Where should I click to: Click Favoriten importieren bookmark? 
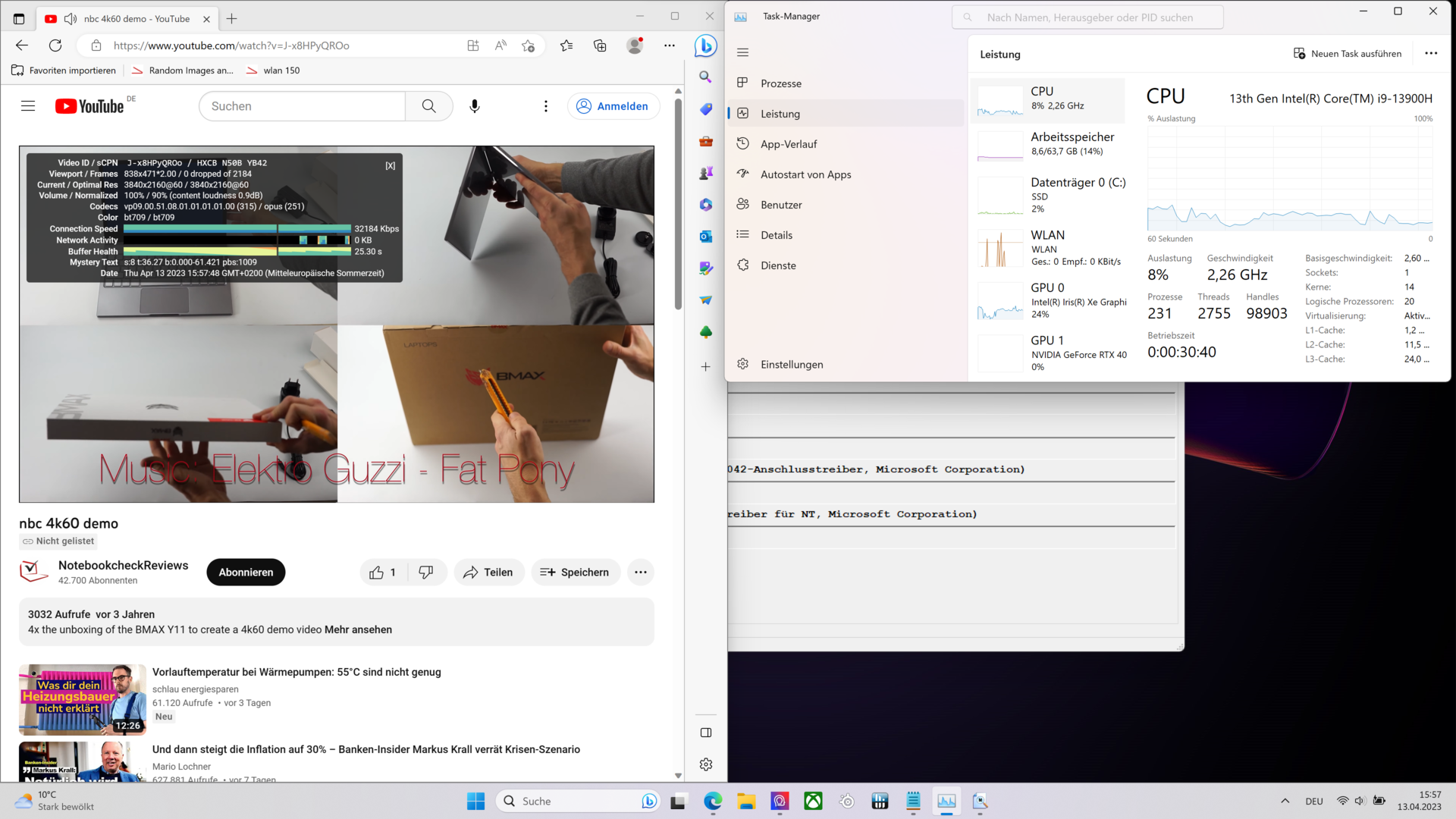tap(64, 71)
